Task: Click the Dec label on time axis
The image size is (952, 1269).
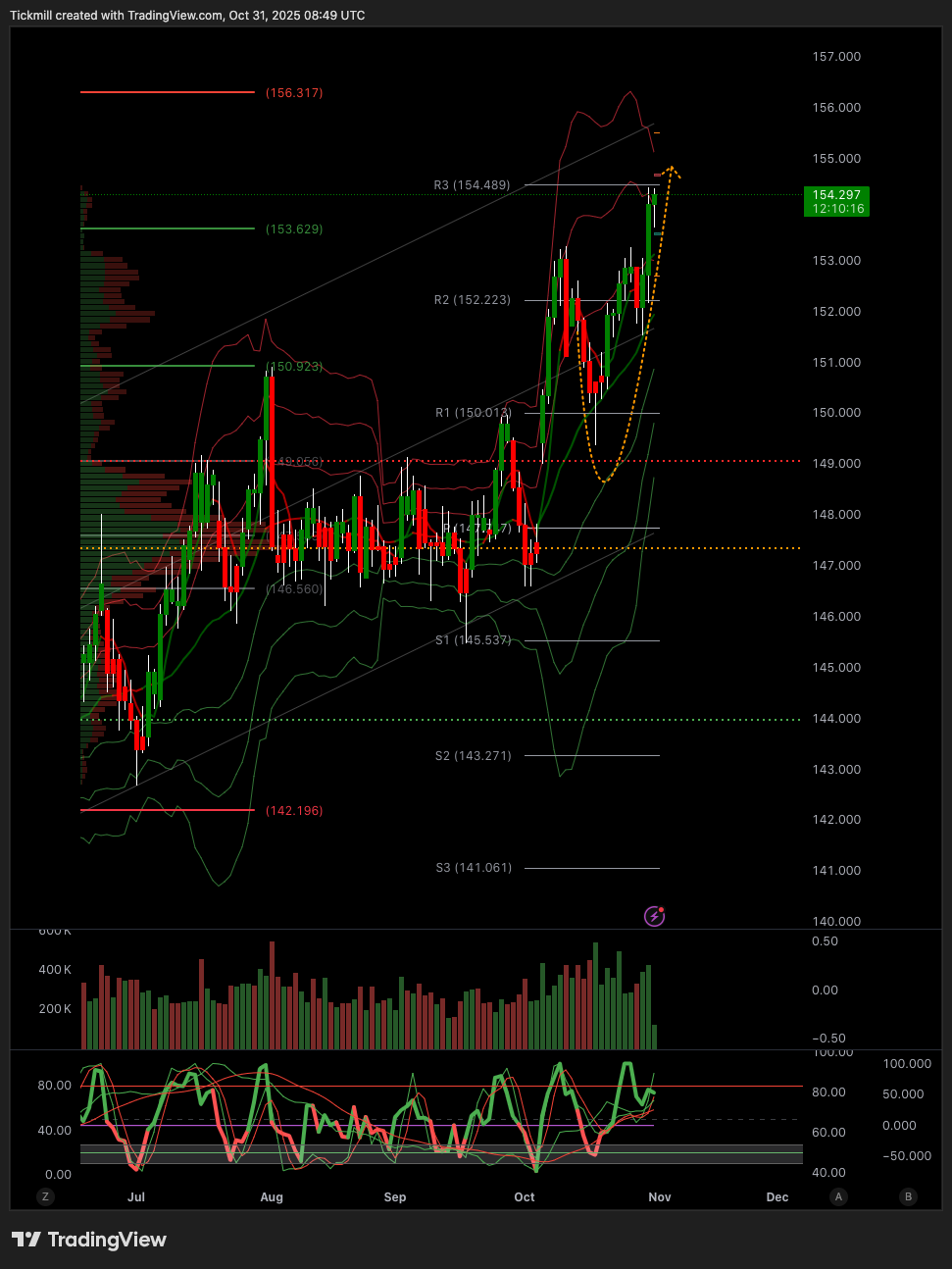Action: tap(777, 1197)
